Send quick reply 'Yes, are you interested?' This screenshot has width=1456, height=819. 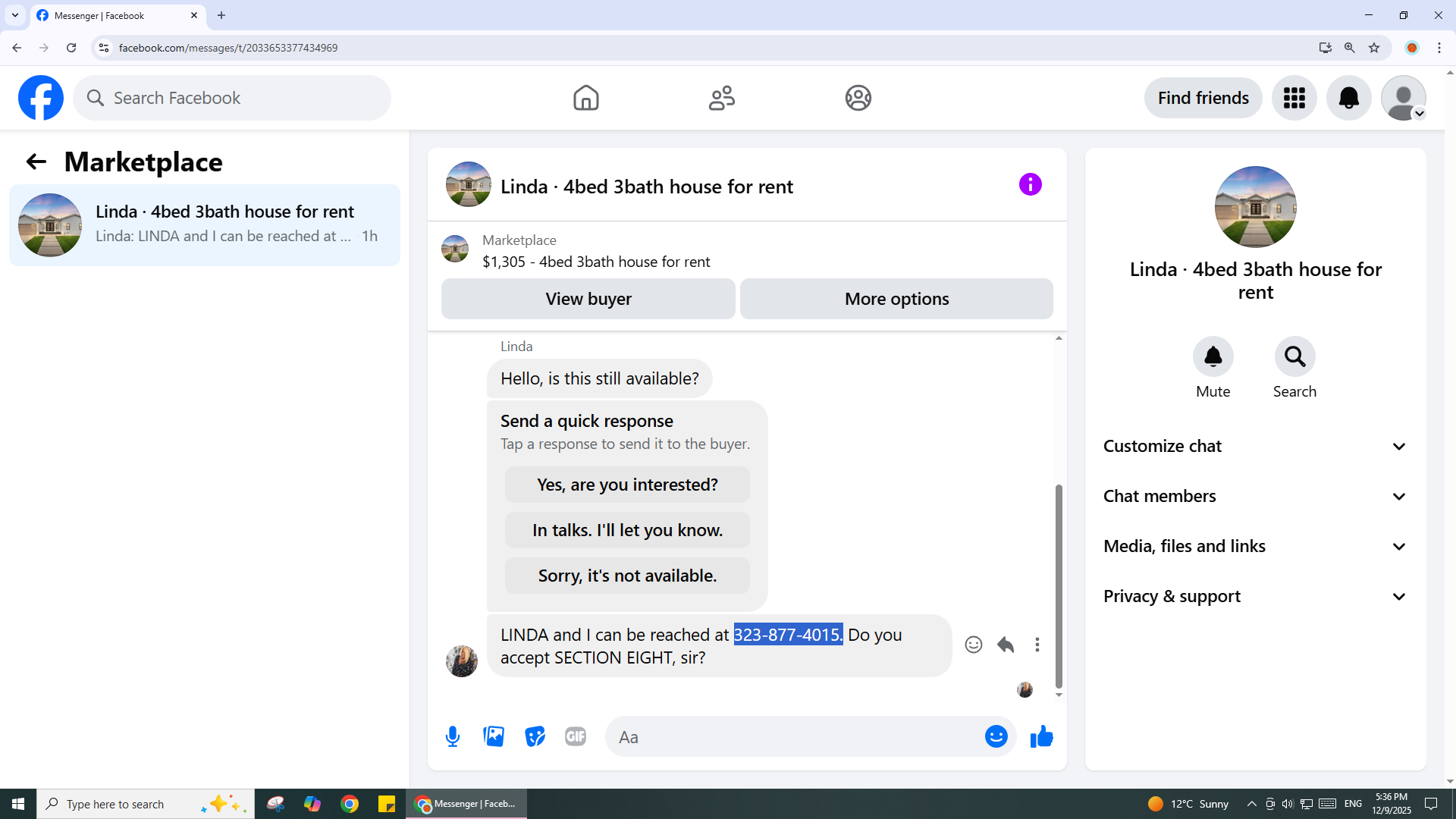coord(627,485)
